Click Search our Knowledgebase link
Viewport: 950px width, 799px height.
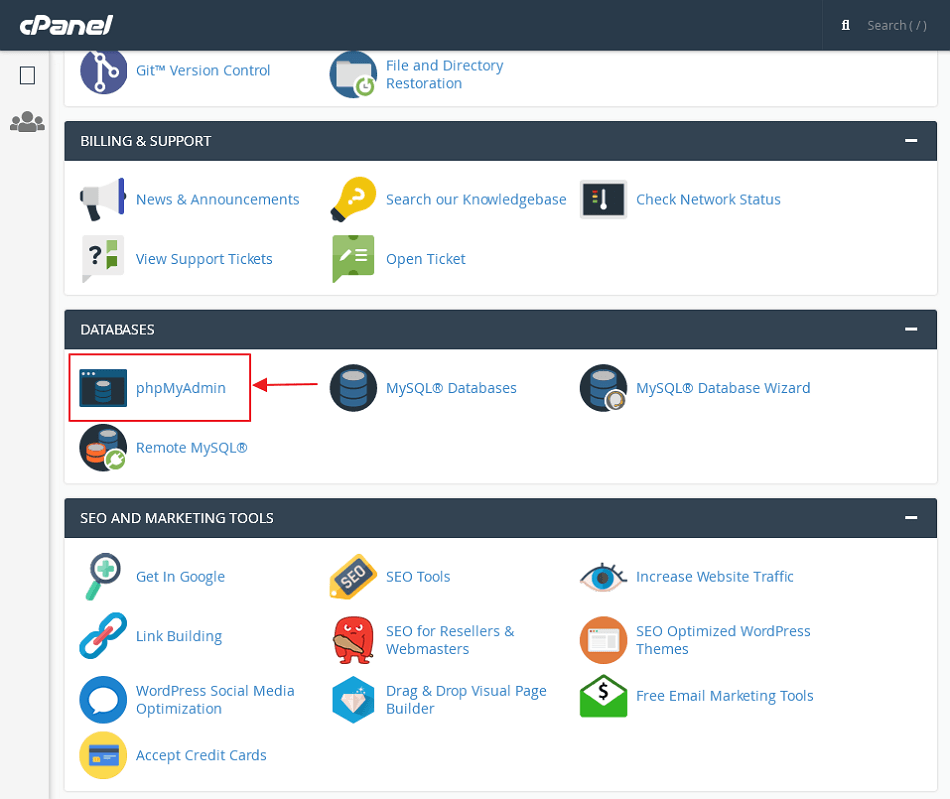coord(476,199)
